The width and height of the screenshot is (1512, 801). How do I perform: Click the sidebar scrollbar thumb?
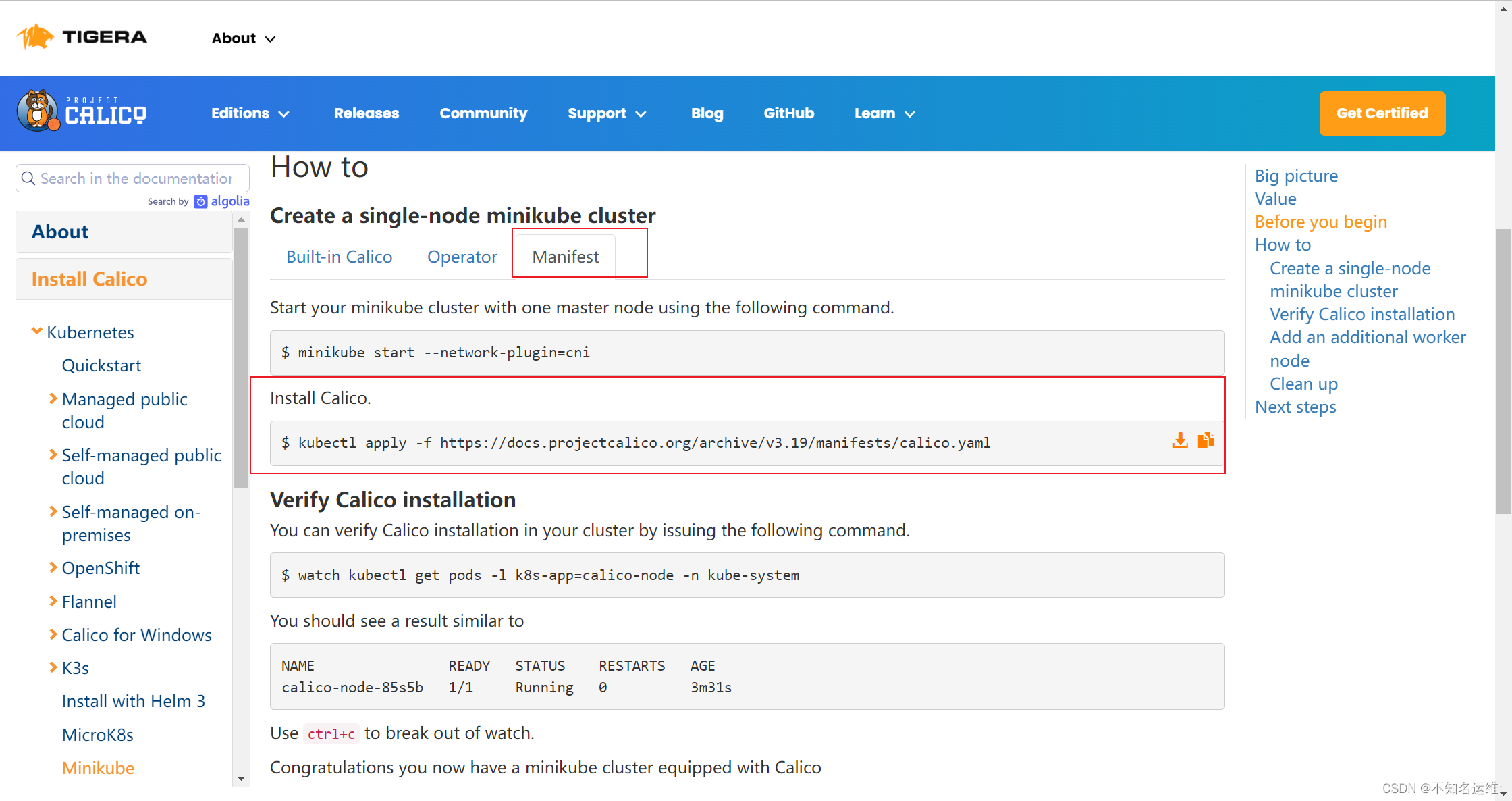[241, 357]
